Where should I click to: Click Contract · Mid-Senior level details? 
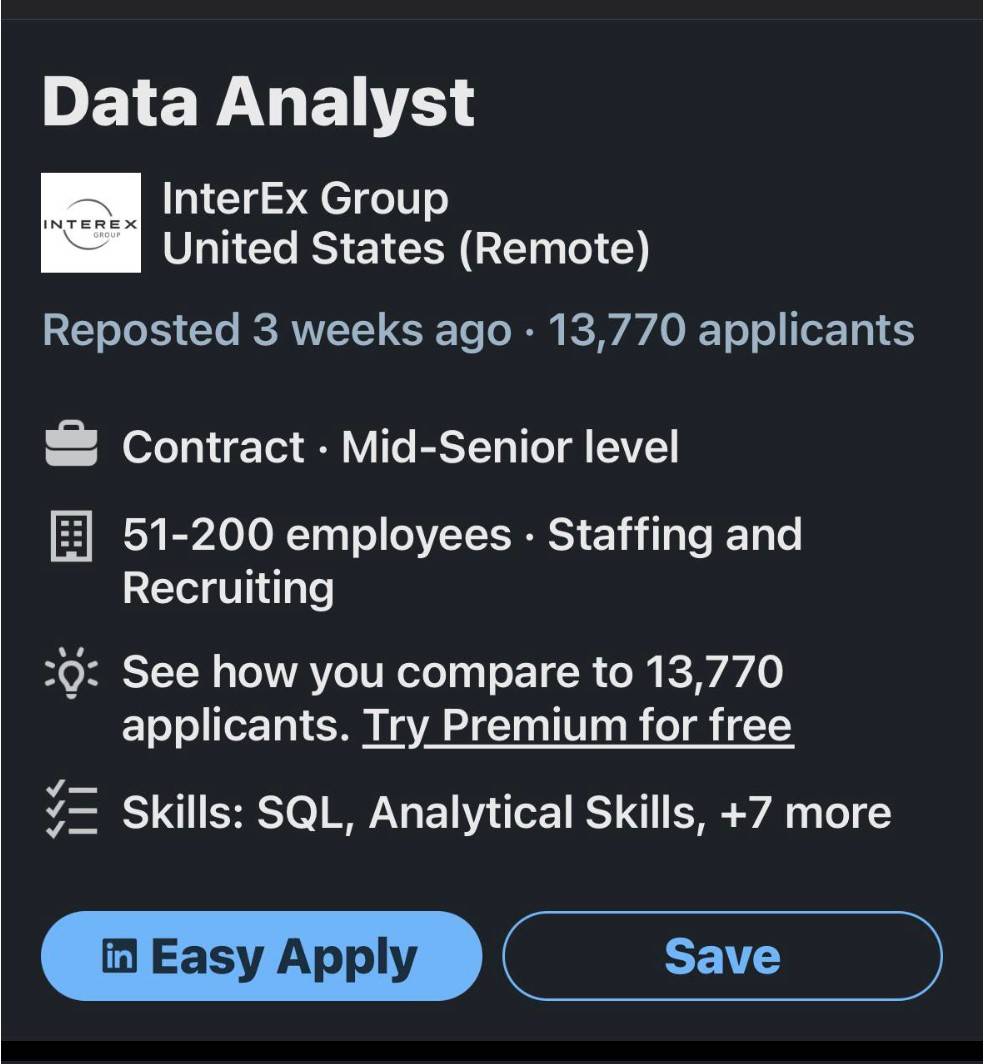pos(400,446)
